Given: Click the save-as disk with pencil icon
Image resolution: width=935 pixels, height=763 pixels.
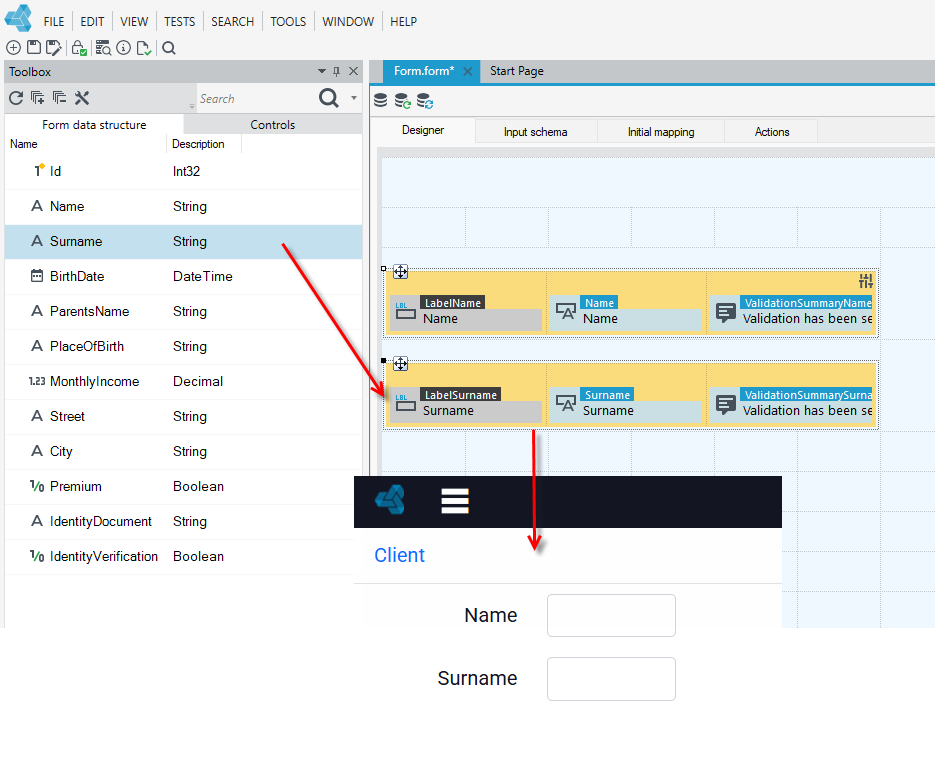Looking at the screenshot, I should 54,48.
